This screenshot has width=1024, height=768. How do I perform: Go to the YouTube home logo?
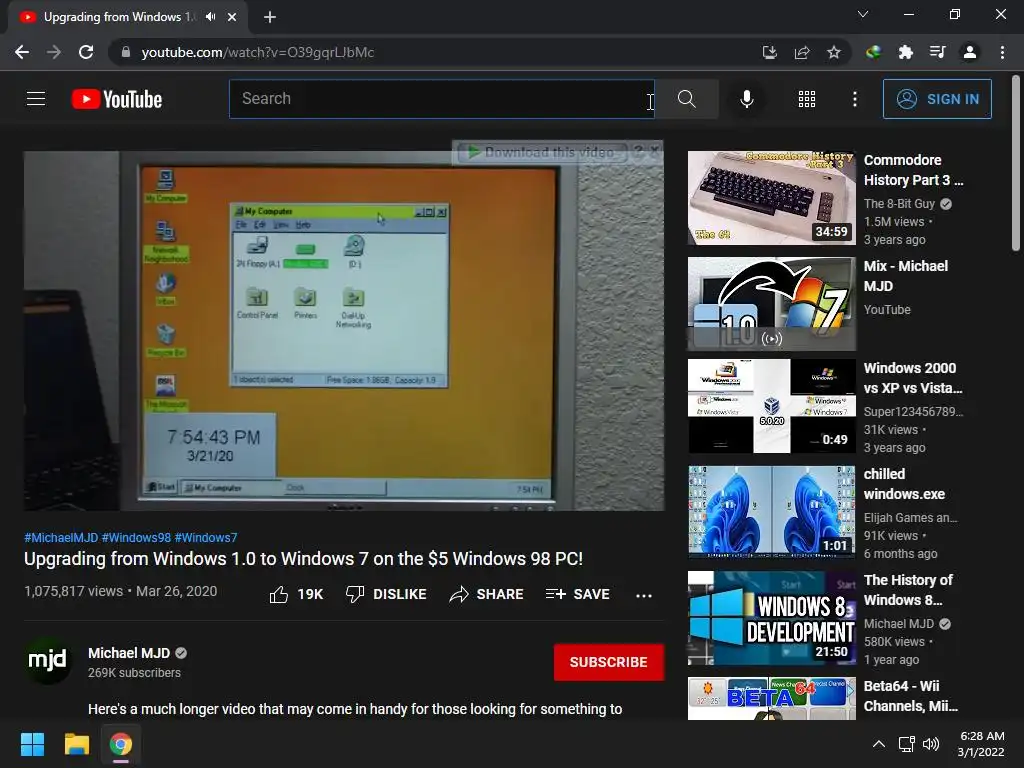pyautogui.click(x=117, y=99)
